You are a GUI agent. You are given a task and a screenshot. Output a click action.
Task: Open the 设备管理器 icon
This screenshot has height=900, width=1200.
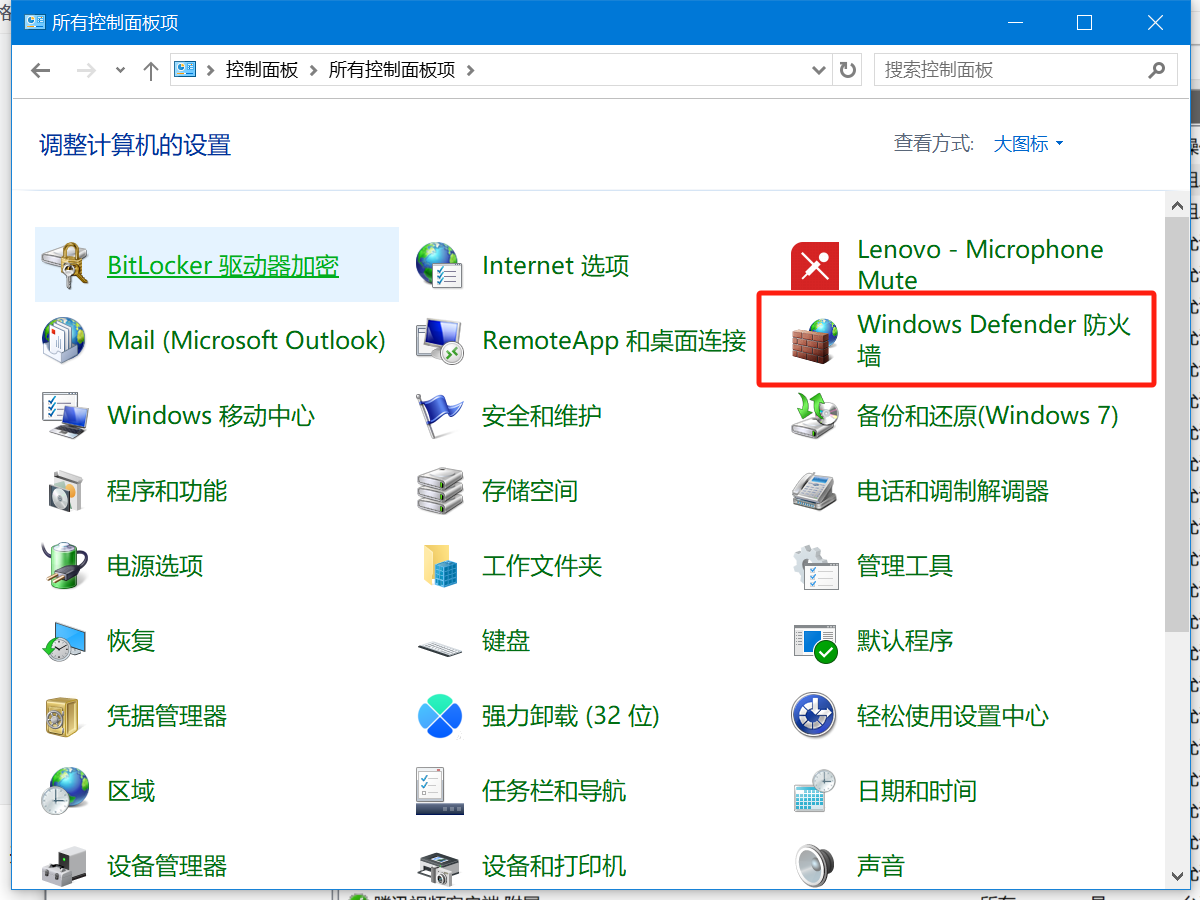[65, 865]
